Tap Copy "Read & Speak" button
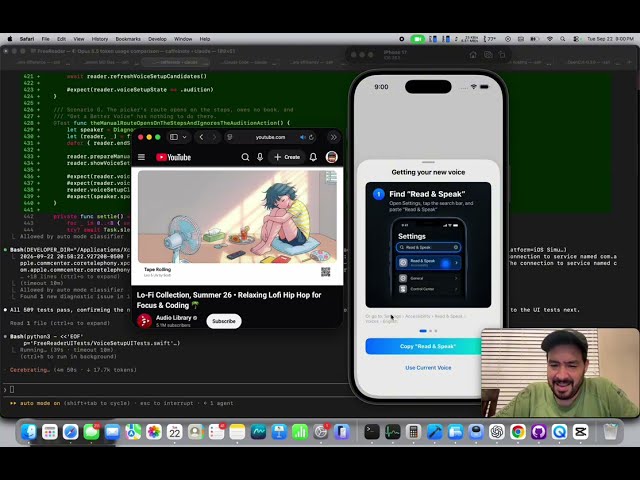This screenshot has height=480, width=640. tap(428, 346)
